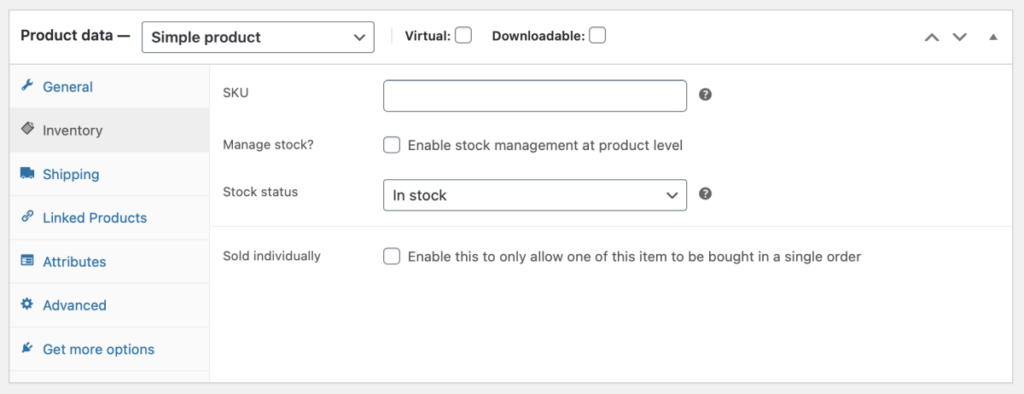The width and height of the screenshot is (1024, 394).
Task: Click the Inventory tag icon
Action: [27, 129]
